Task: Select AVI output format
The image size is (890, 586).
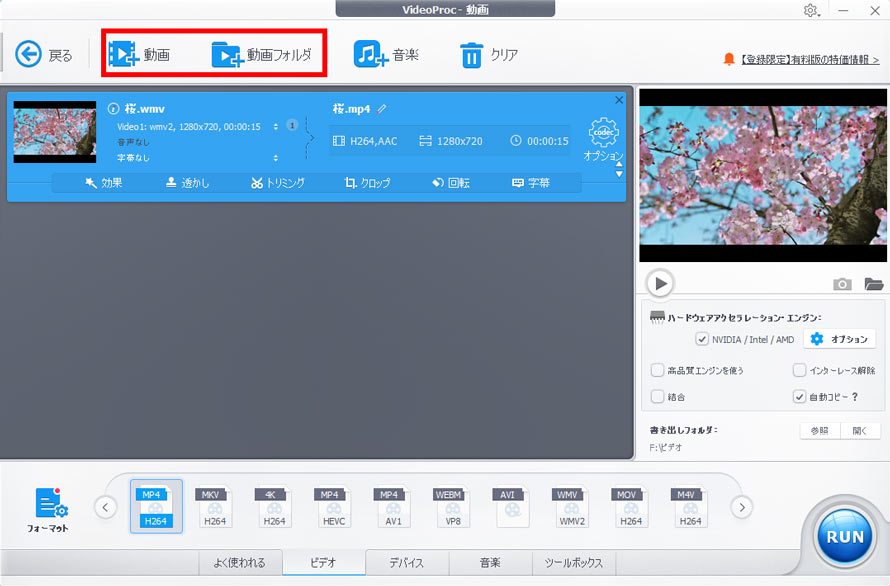Action: point(511,507)
